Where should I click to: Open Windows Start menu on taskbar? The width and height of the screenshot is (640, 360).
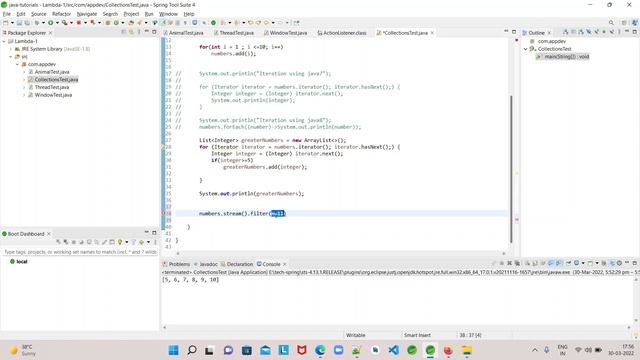(x=173, y=350)
